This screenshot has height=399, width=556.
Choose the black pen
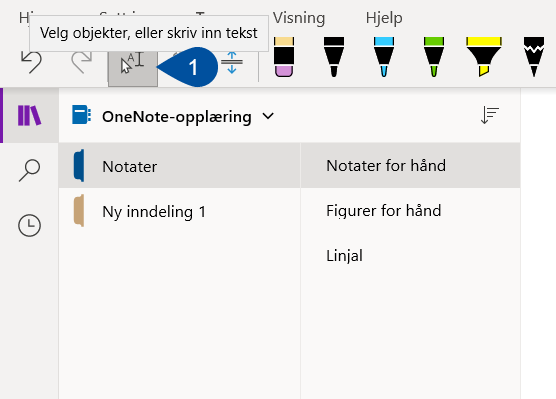(x=334, y=57)
